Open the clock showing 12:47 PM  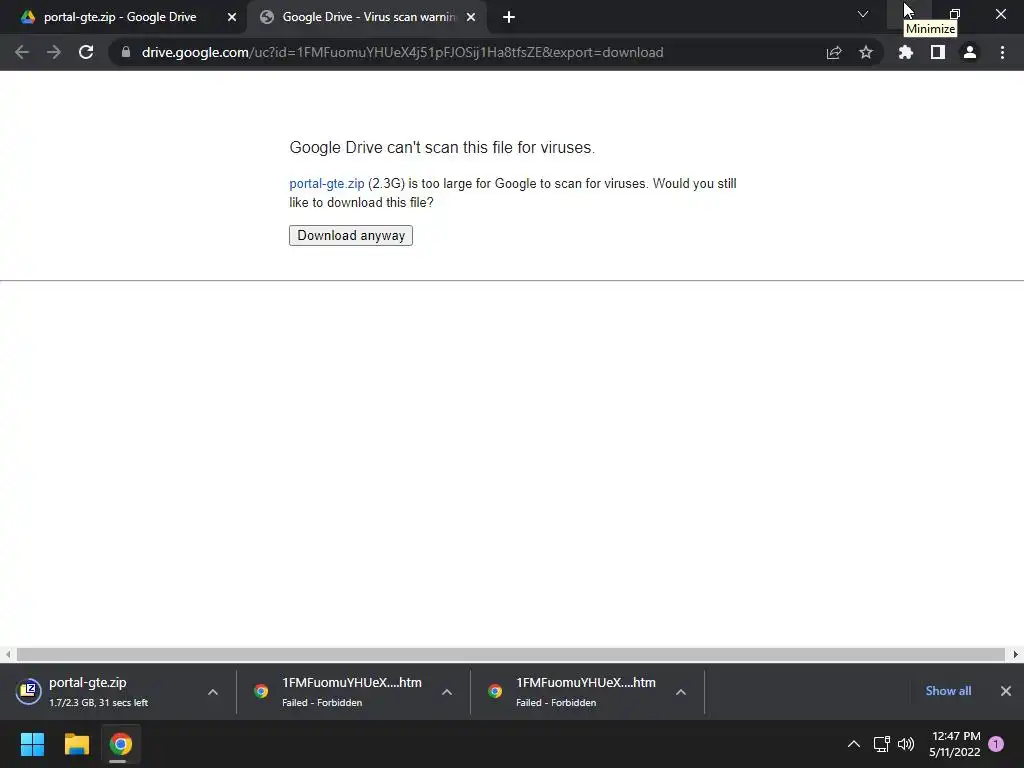[x=955, y=744]
